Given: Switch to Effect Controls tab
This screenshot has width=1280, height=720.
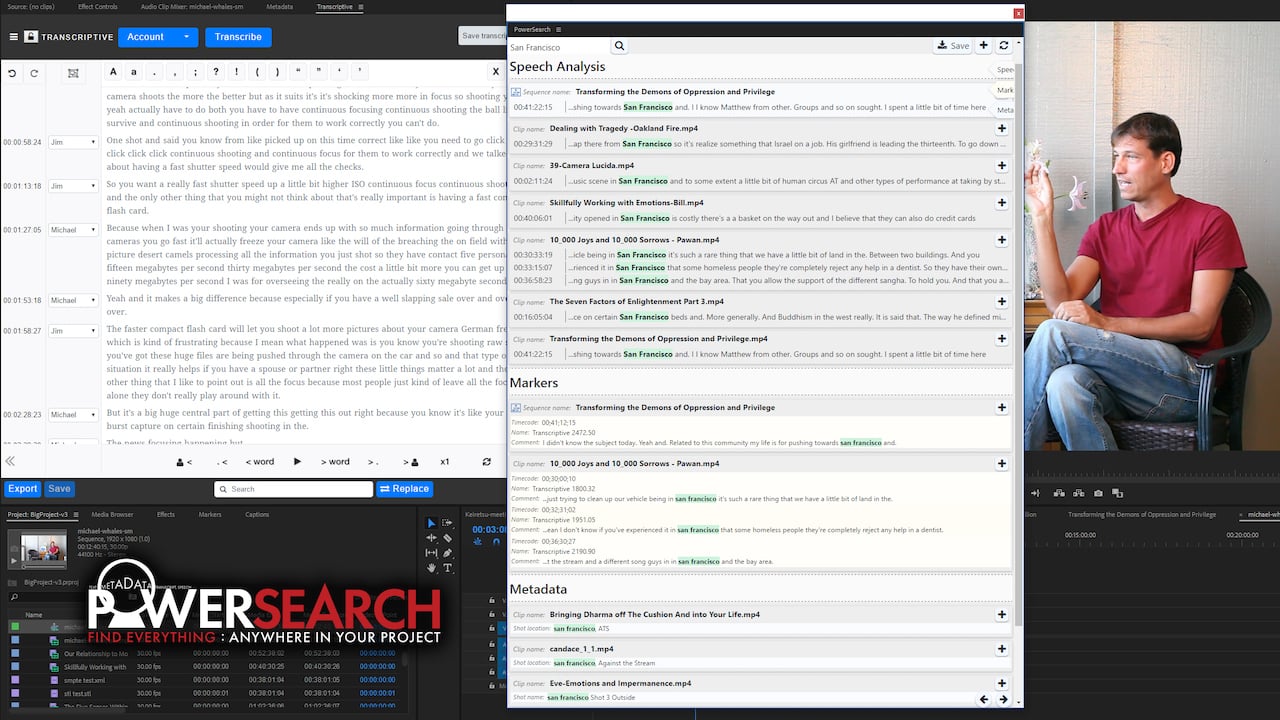Looking at the screenshot, I should pos(97,7).
